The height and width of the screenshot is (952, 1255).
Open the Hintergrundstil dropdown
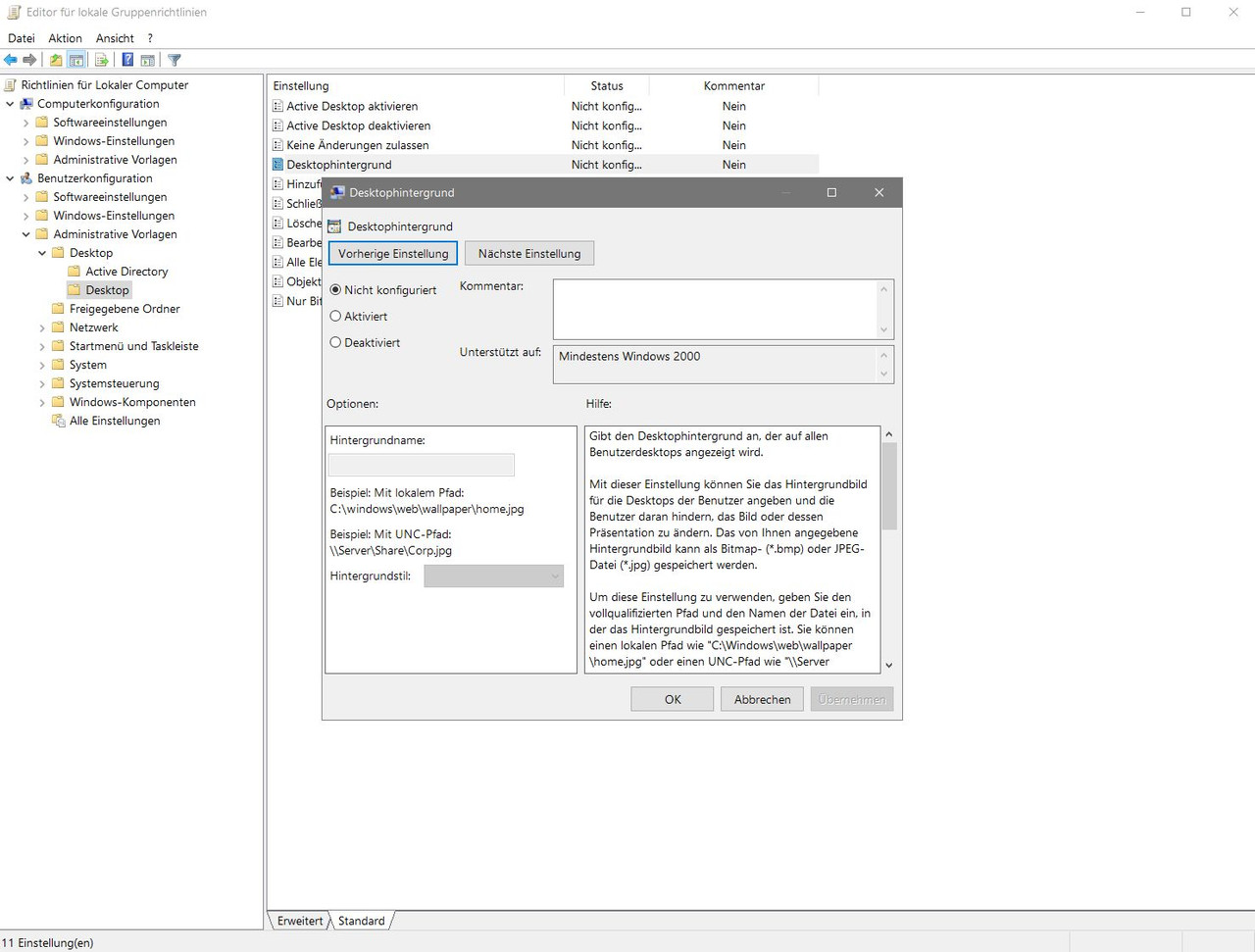pyautogui.click(x=493, y=576)
